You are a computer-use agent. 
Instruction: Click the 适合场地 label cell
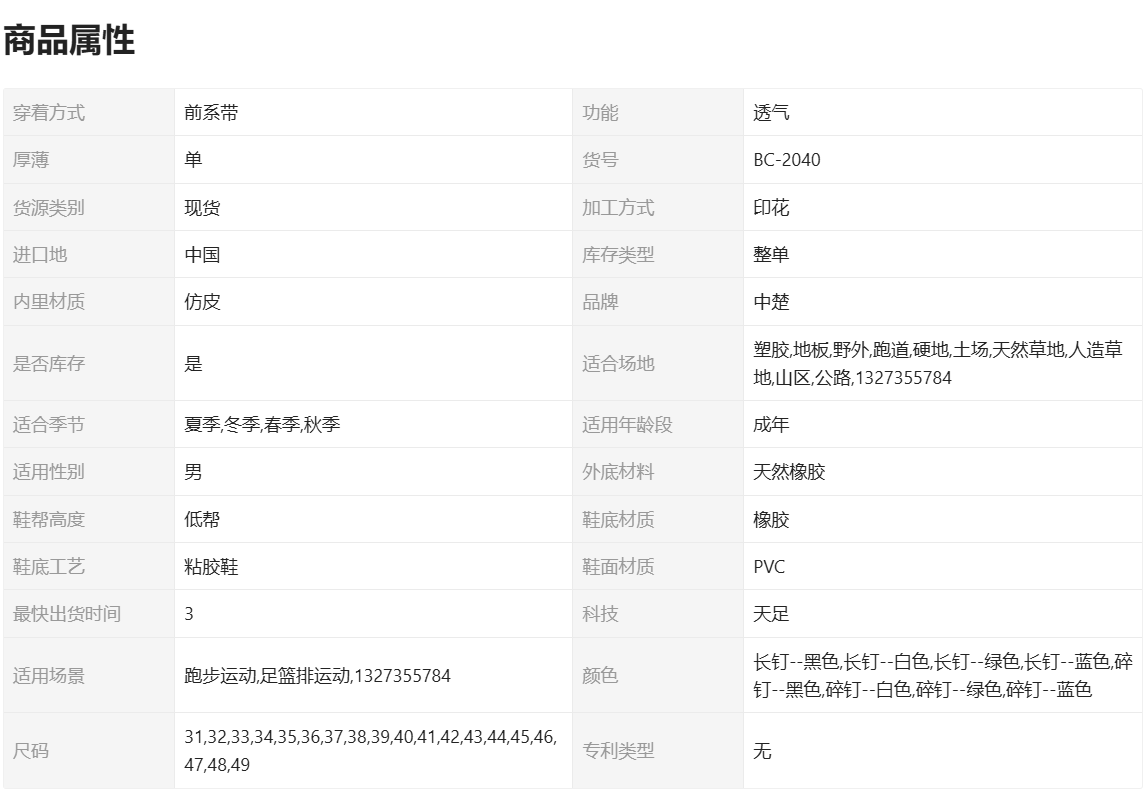pyautogui.click(x=618, y=364)
